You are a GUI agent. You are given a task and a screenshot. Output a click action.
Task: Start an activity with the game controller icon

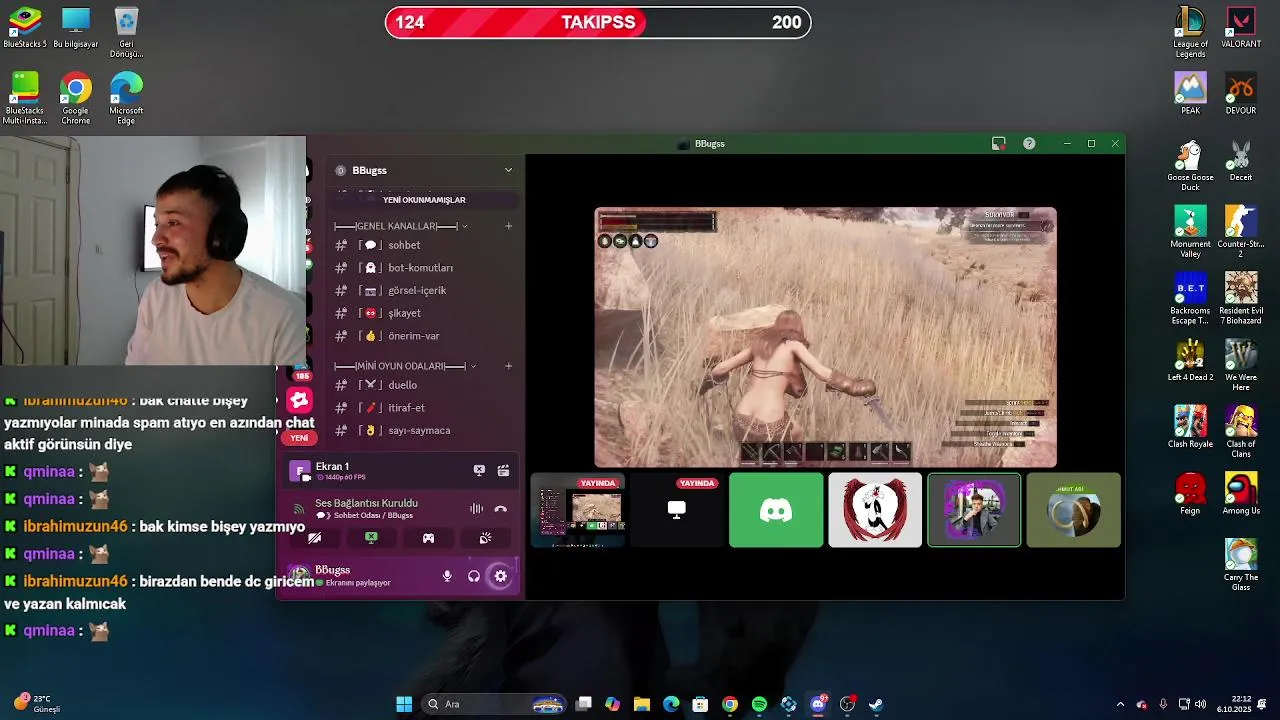point(428,538)
